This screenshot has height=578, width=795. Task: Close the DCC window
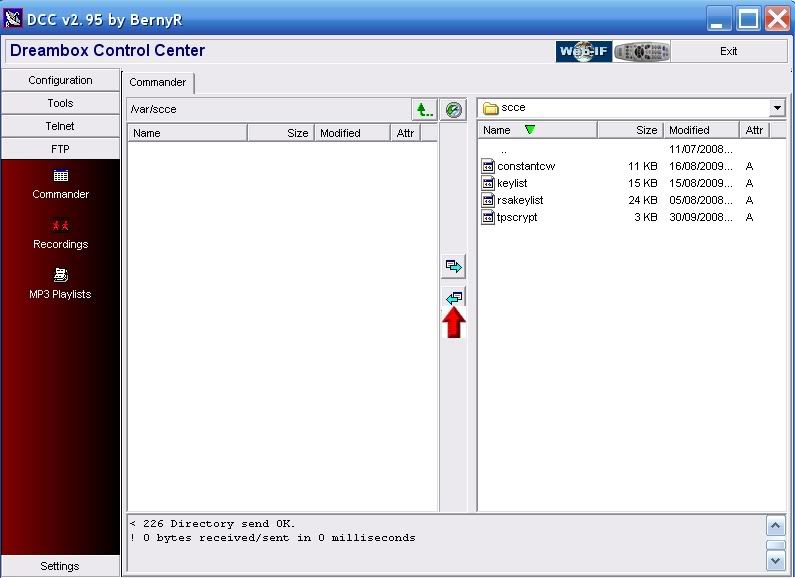(777, 19)
